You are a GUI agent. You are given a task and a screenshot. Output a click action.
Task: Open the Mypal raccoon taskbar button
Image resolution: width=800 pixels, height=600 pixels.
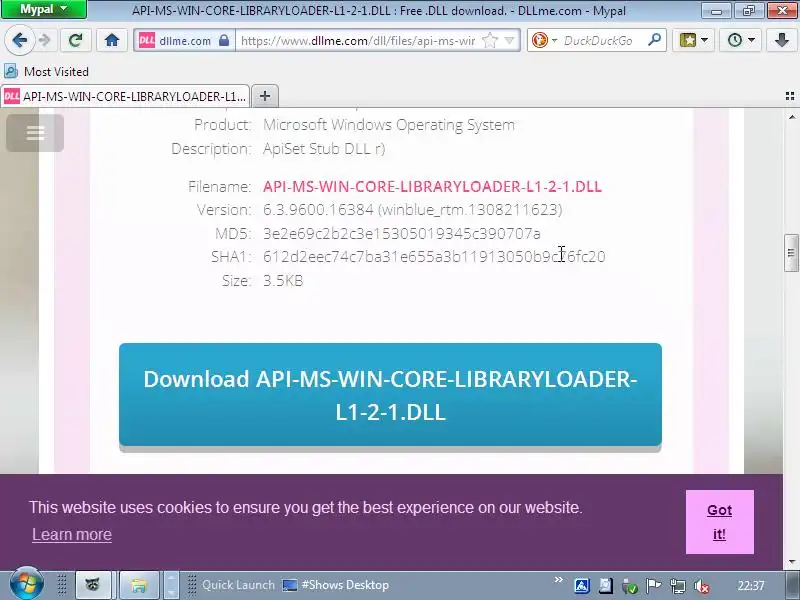coord(93,585)
